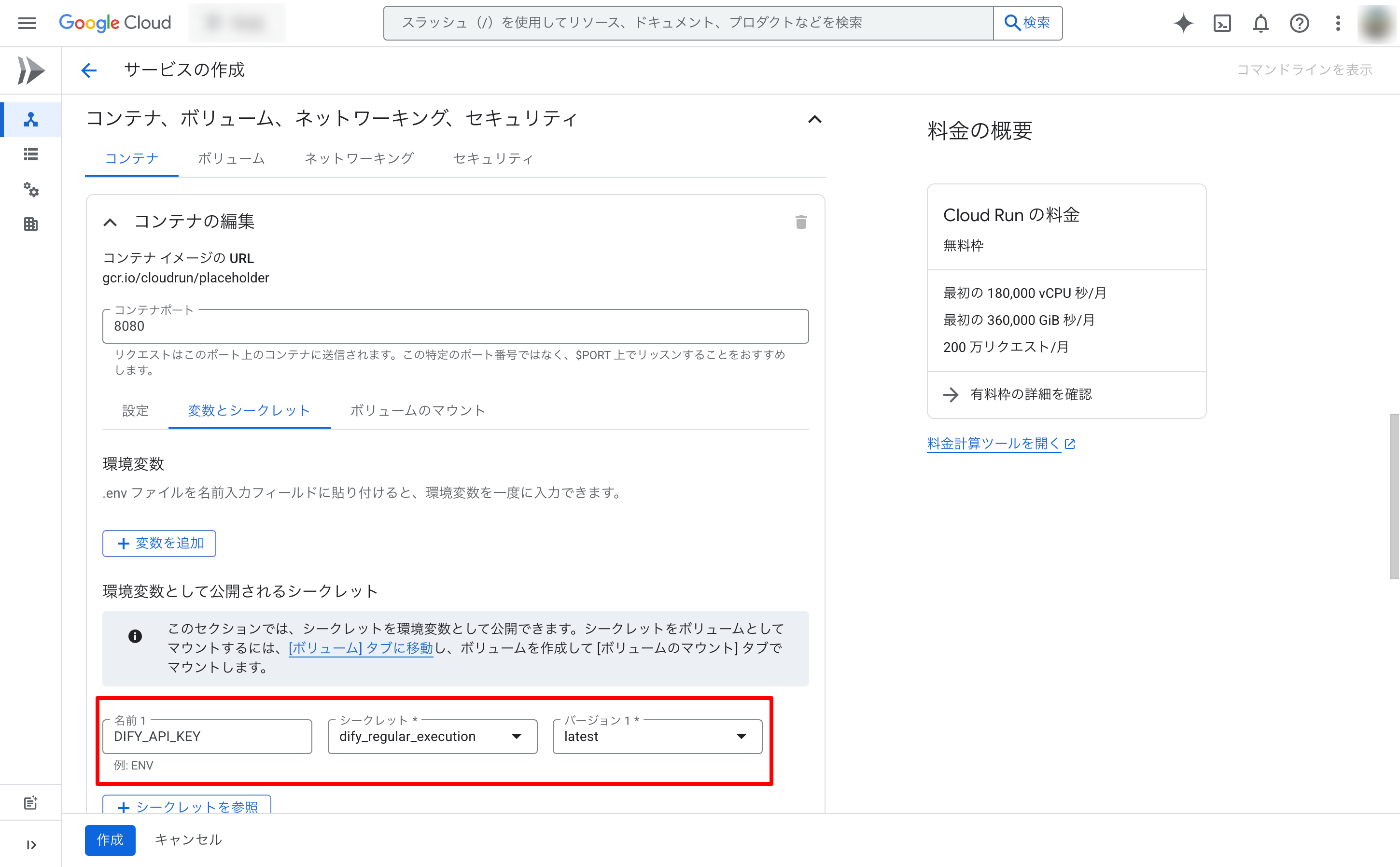The width and height of the screenshot is (1400, 867).
Task: Open the navigation hamburger menu
Action: coord(27,23)
